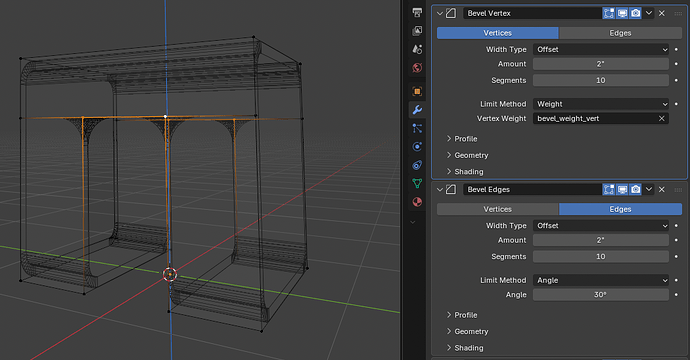This screenshot has width=690, height=360.
Task: Open Bevel Vertex Limit Method dropdown
Action: click(x=601, y=104)
